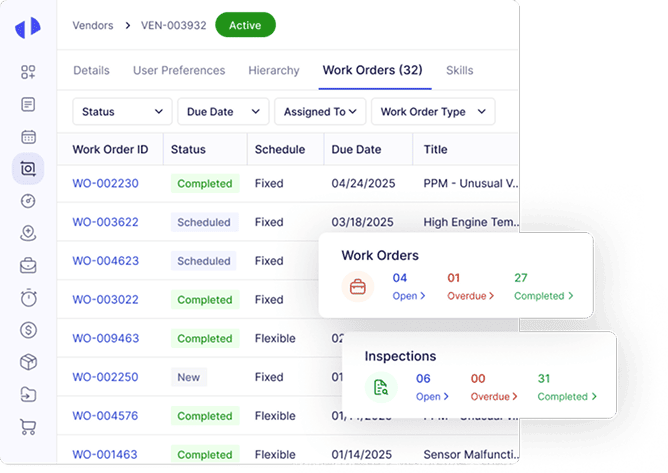The width and height of the screenshot is (668, 473).
Task: Open the box package sidebar icon
Action: coord(29,362)
